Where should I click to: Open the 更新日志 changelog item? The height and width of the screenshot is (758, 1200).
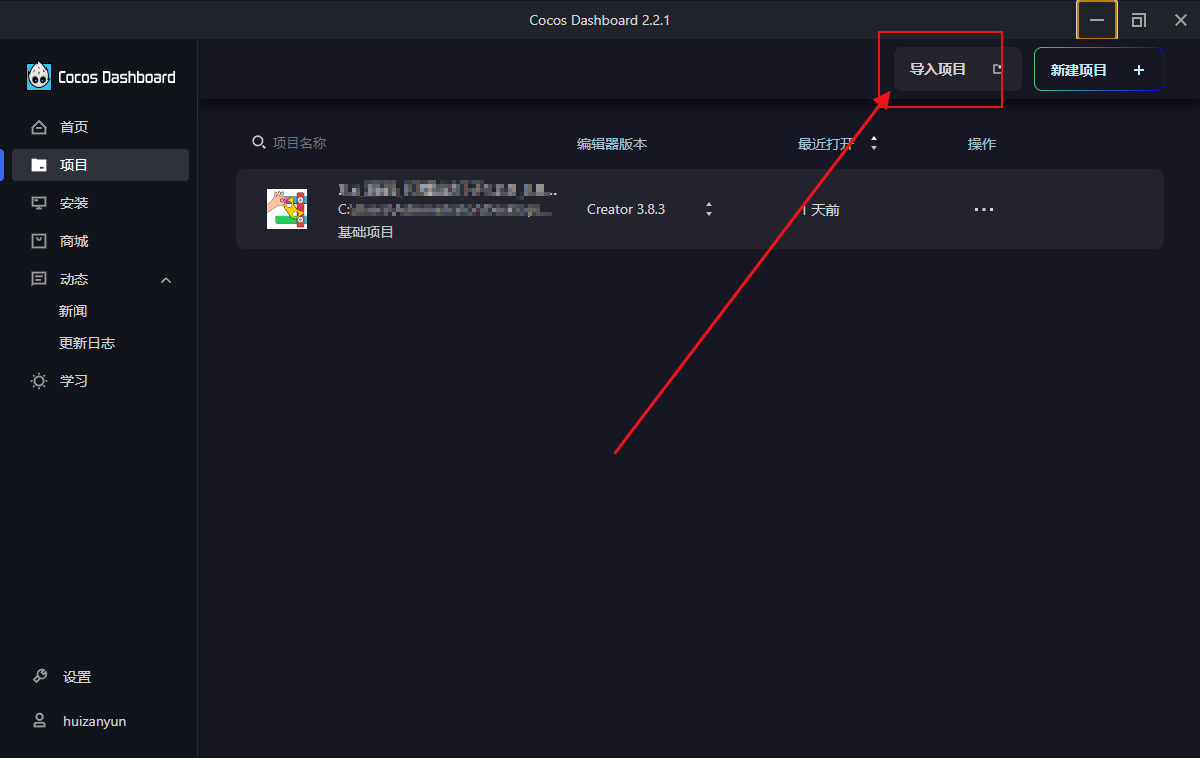[x=87, y=343]
